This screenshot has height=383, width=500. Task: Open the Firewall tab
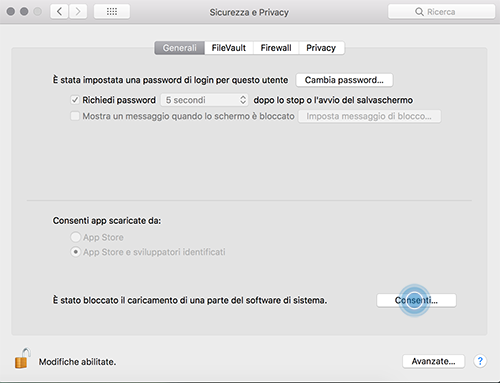coord(276,48)
